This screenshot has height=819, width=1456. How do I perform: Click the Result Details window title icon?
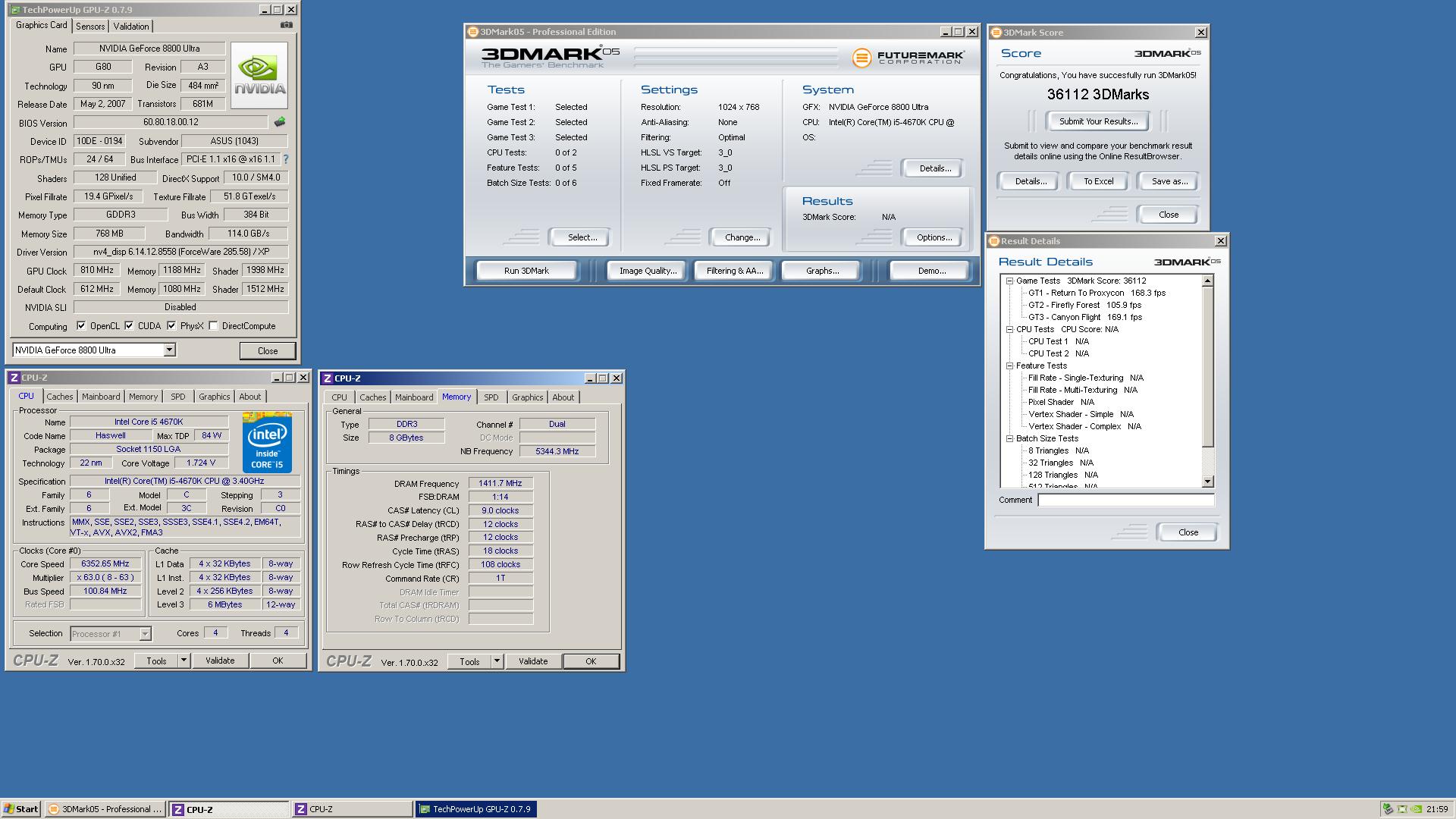point(994,241)
